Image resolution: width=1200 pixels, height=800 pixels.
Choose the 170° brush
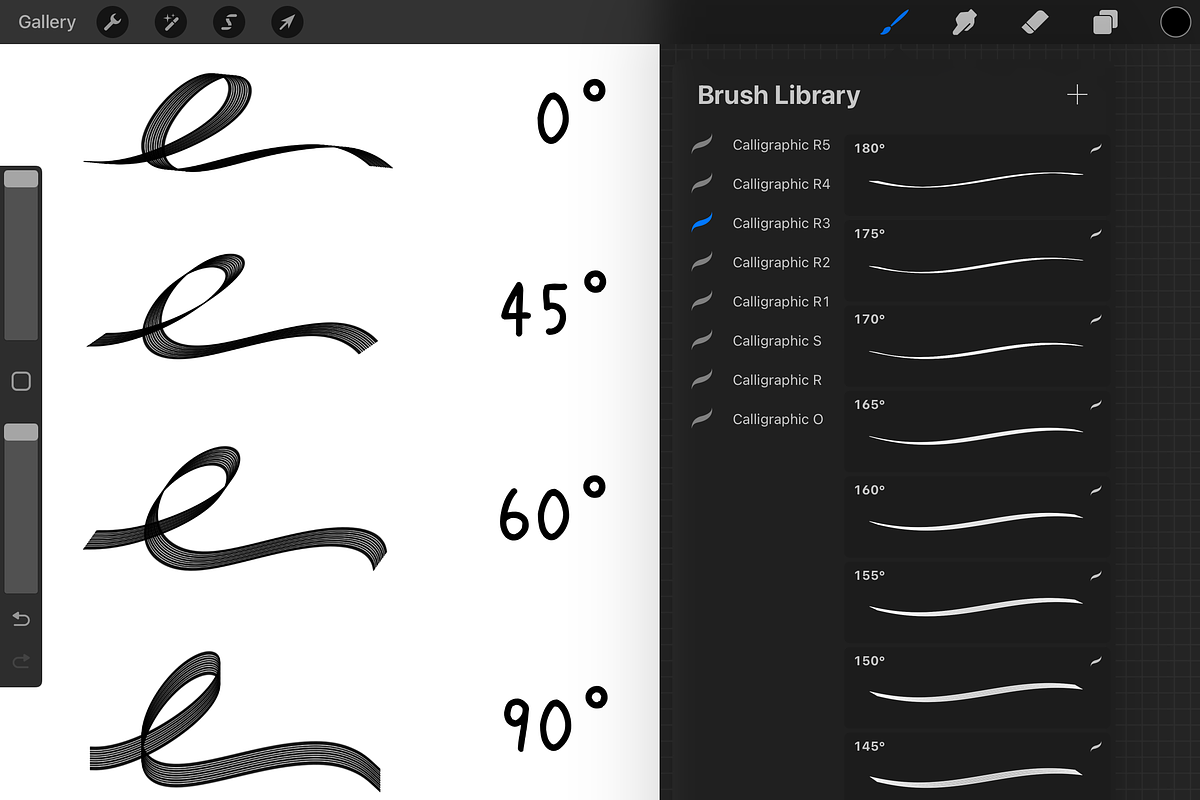(x=976, y=345)
